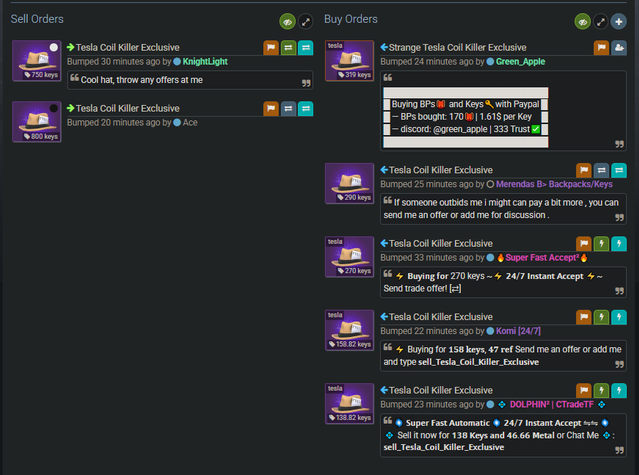The image size is (639, 475).
Task: Select the 290 keys hat thumbnail
Action: (349, 183)
